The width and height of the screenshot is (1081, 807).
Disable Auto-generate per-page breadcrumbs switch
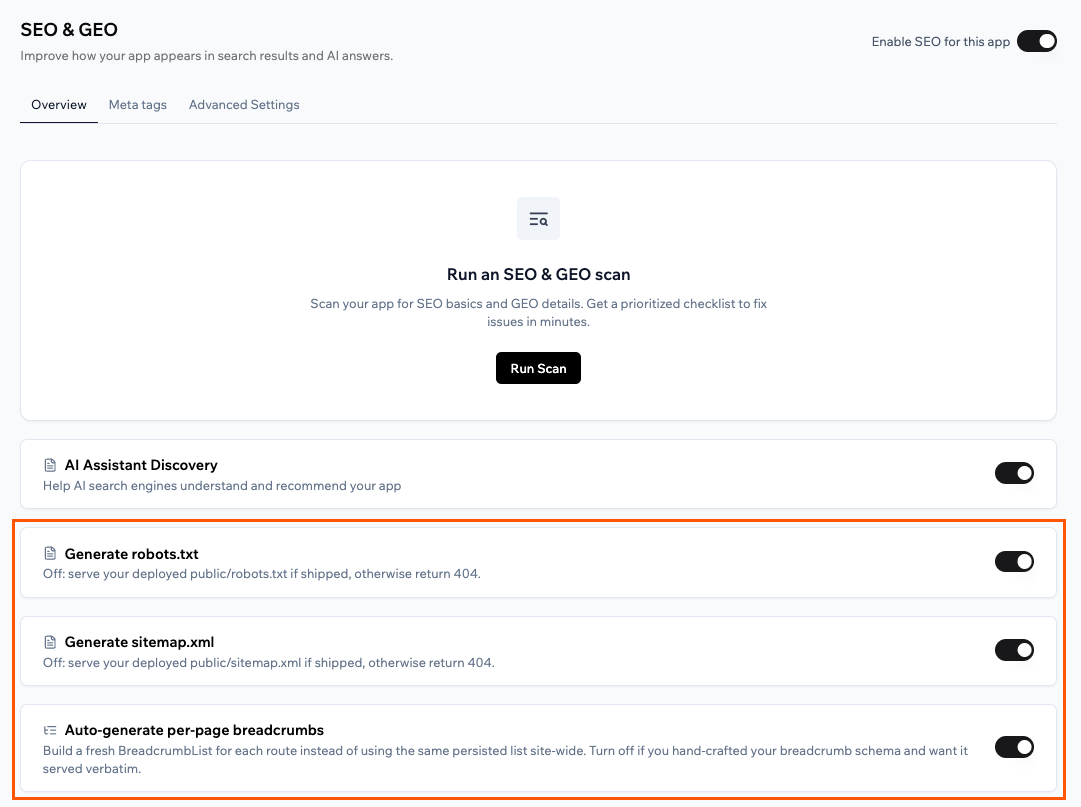[x=1014, y=747]
